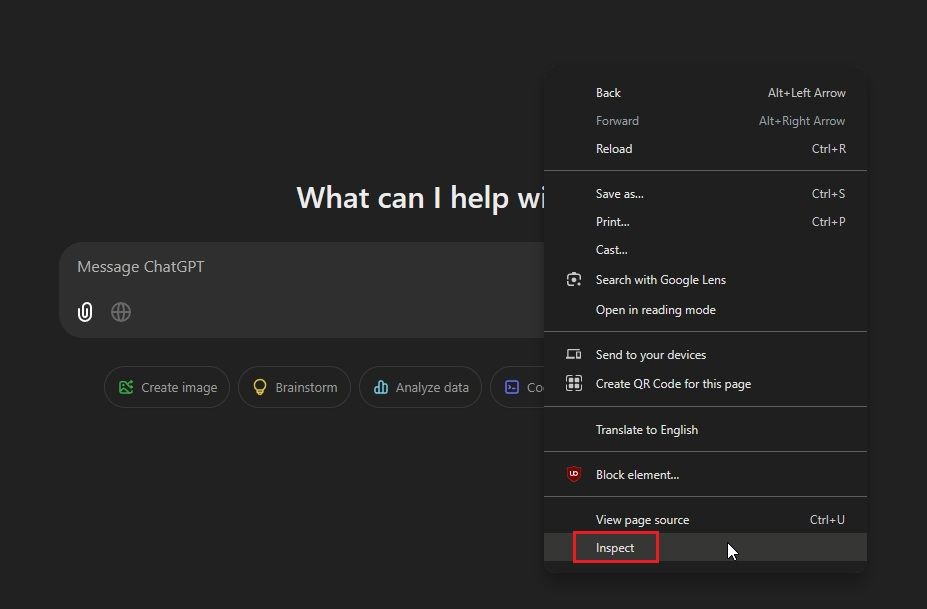The height and width of the screenshot is (609, 927).
Task: Click the QR code icon in menu
Action: coord(573,383)
